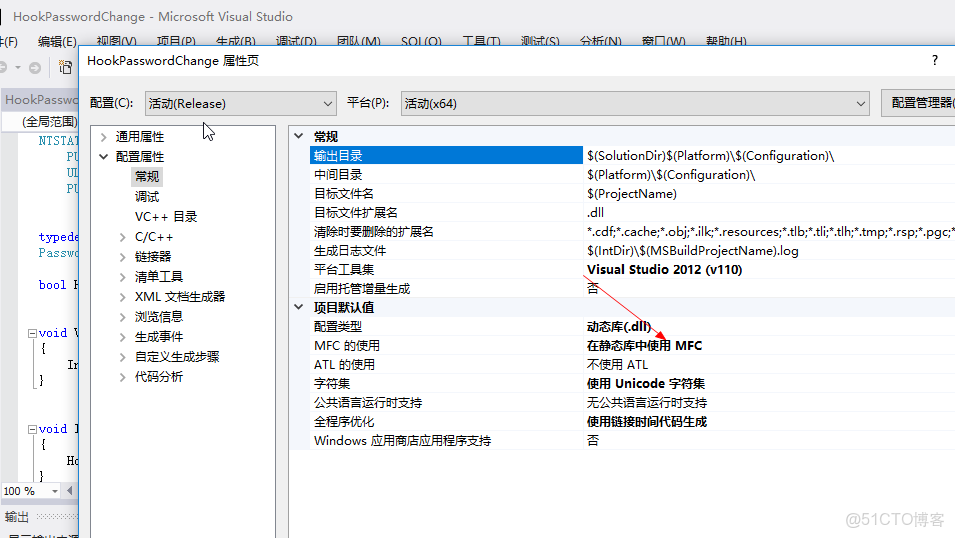Click the 在静态库中使用 MFC value
955x538 pixels.
[644, 345]
